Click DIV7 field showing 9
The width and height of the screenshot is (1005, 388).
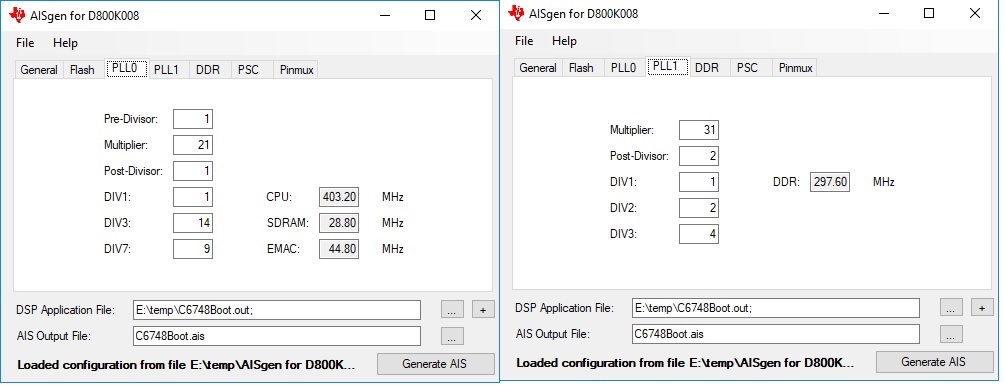pyautogui.click(x=193, y=249)
